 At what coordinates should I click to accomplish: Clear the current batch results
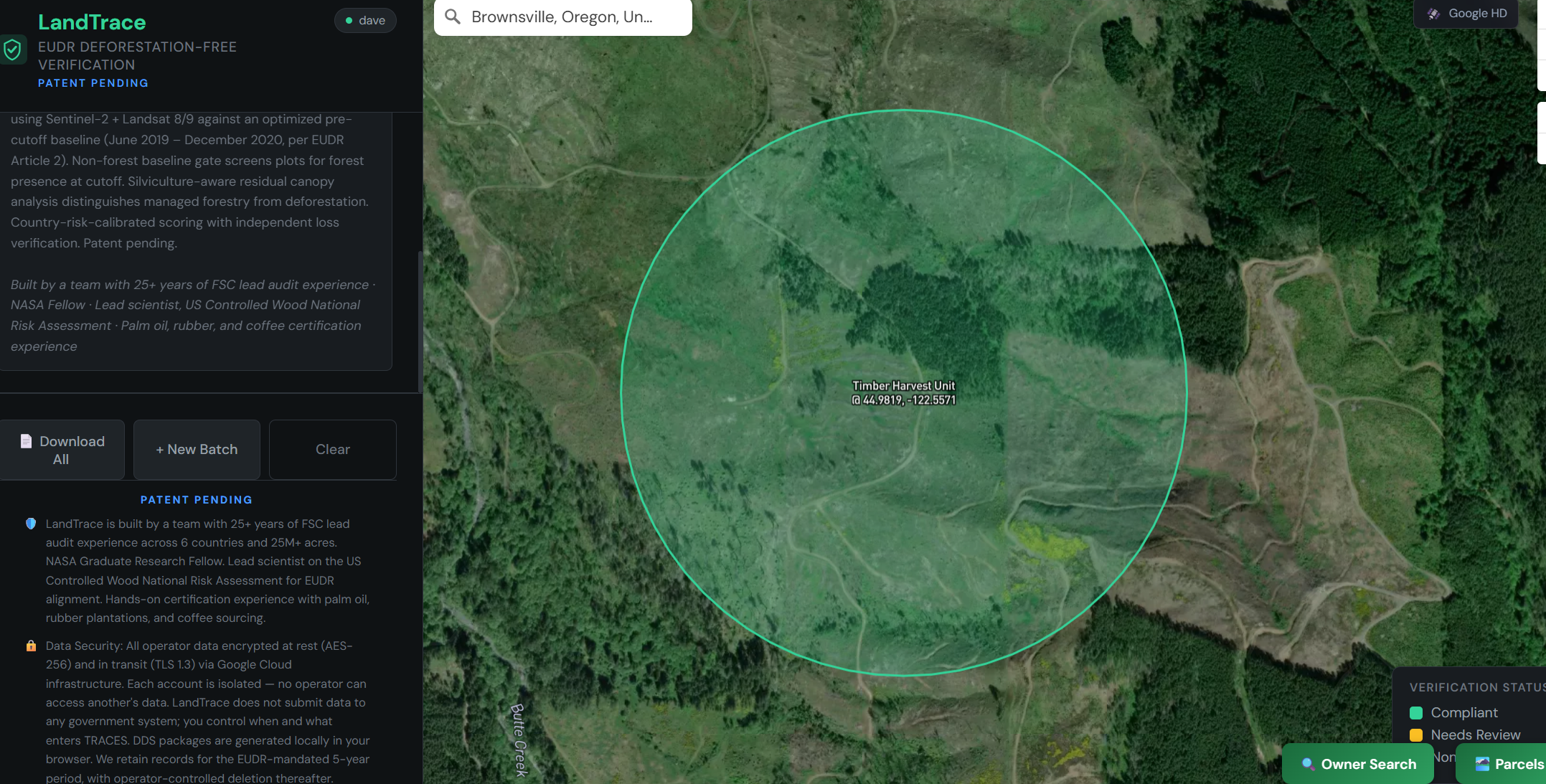(x=333, y=450)
